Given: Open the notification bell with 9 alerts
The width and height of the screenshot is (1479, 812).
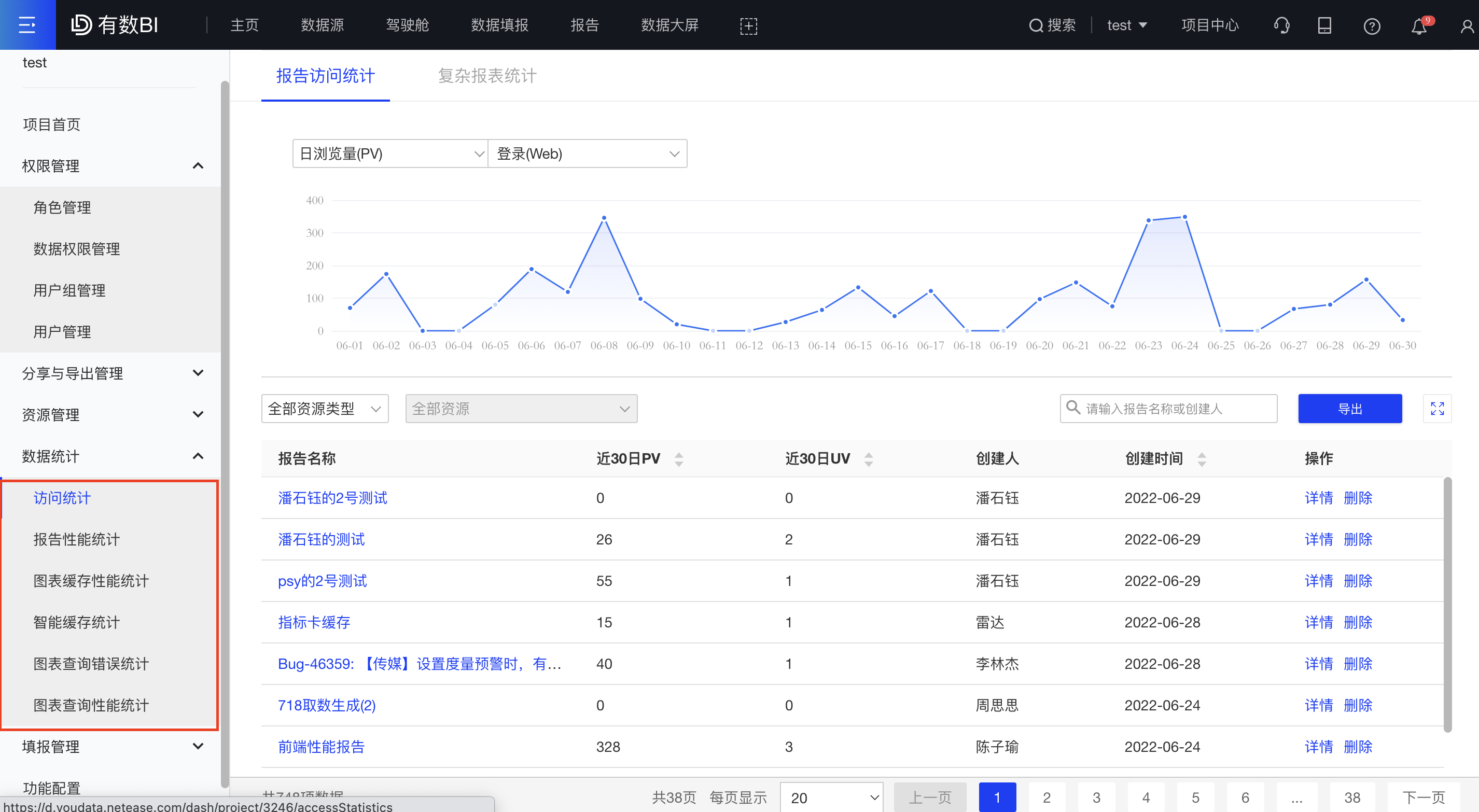Looking at the screenshot, I should 1418,25.
